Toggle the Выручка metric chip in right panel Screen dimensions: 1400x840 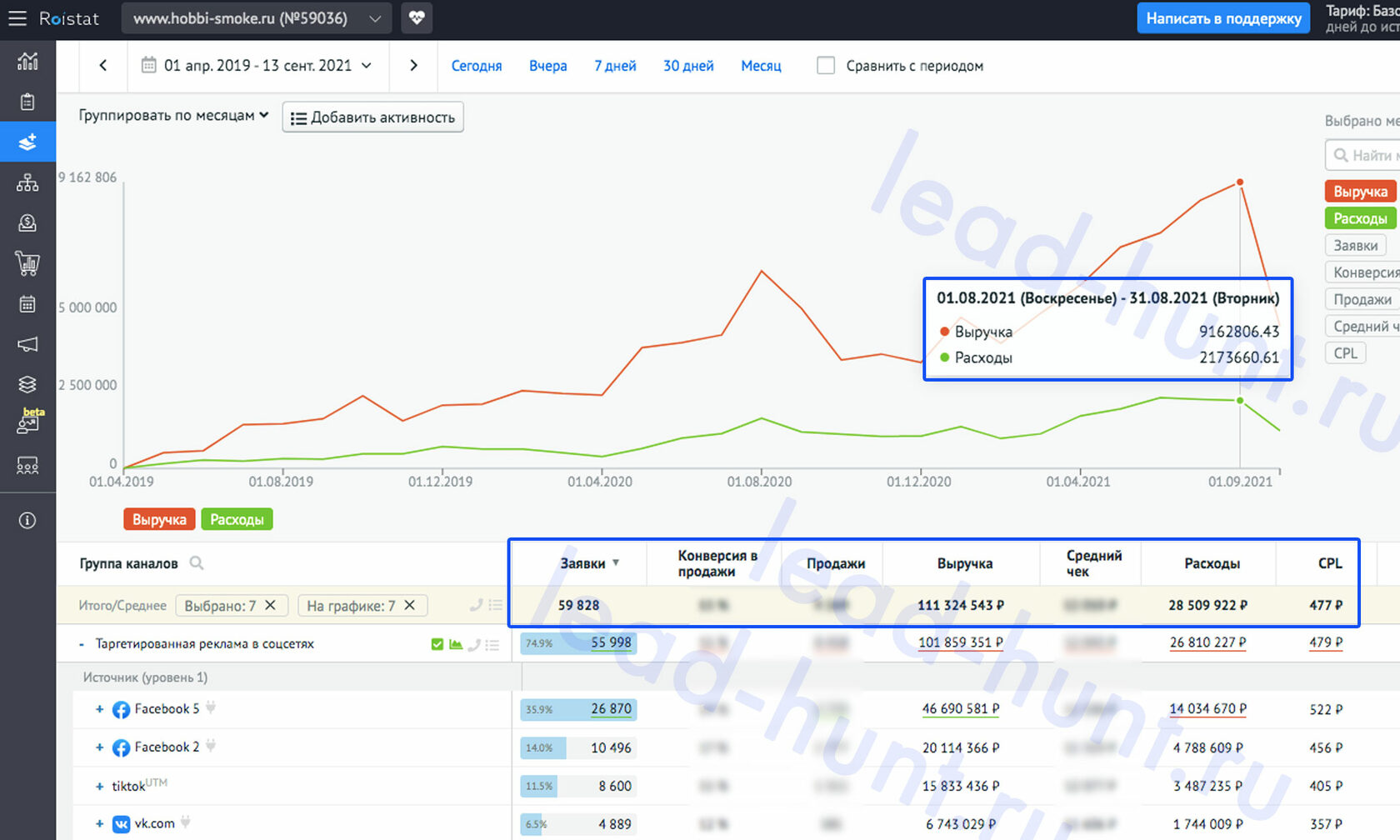tap(1360, 192)
